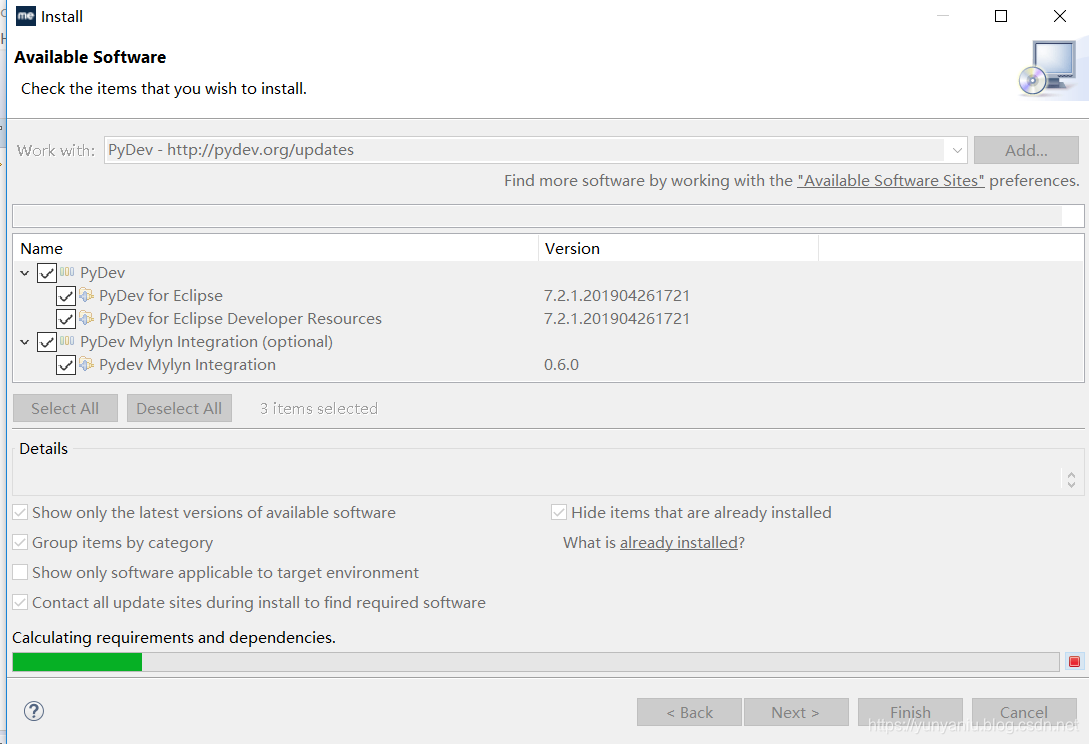
Task: Click the Pydev Mylyn Integration feature icon
Action: (x=86, y=364)
